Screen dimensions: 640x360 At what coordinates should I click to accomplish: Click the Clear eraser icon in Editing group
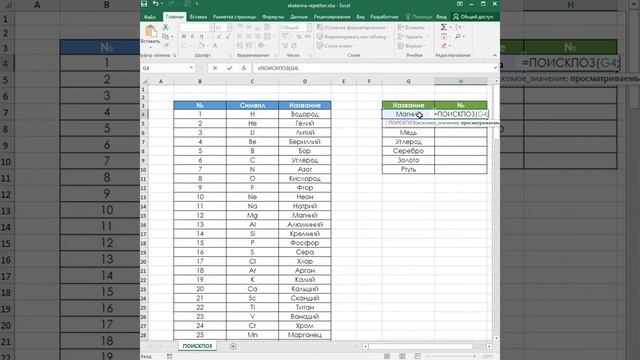(x=444, y=46)
